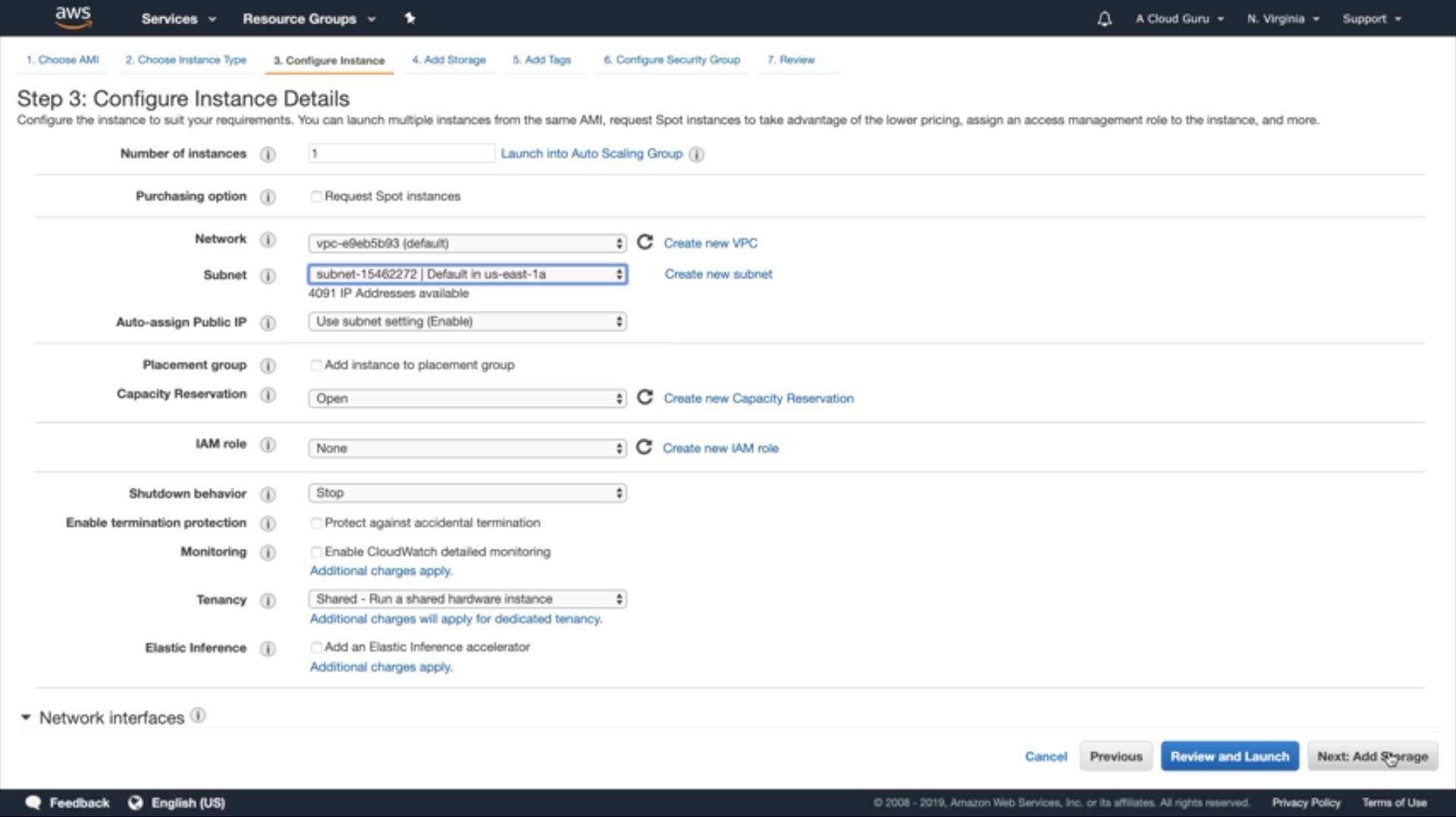The height and width of the screenshot is (817, 1456).
Task: Open the Shutdown behavior dropdown
Action: point(467,493)
